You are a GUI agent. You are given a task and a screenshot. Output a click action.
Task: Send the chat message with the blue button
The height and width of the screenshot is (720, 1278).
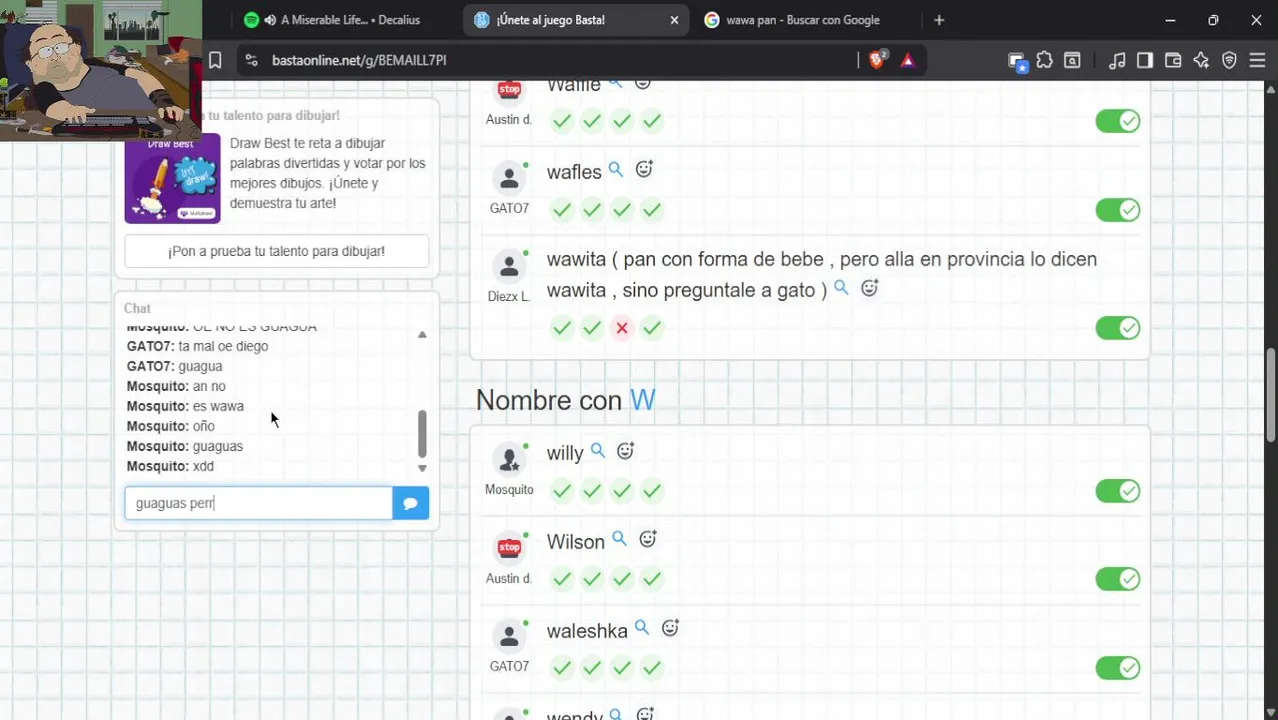pos(410,503)
